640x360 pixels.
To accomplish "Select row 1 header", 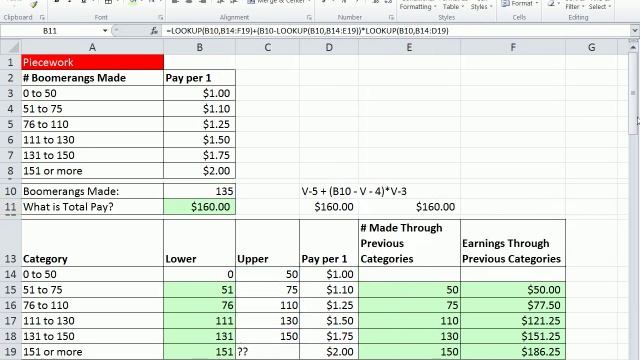I will click(10, 62).
